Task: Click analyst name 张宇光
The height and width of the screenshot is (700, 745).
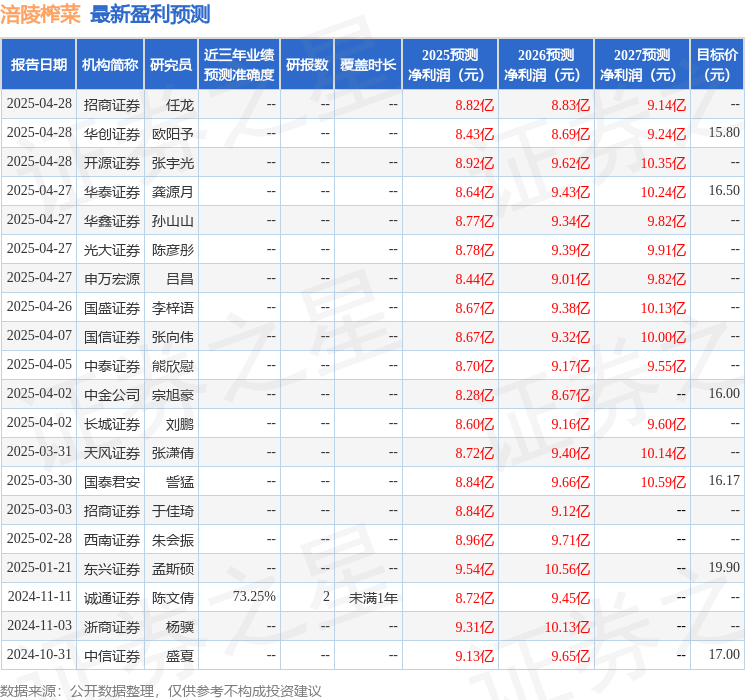Action: (x=172, y=163)
